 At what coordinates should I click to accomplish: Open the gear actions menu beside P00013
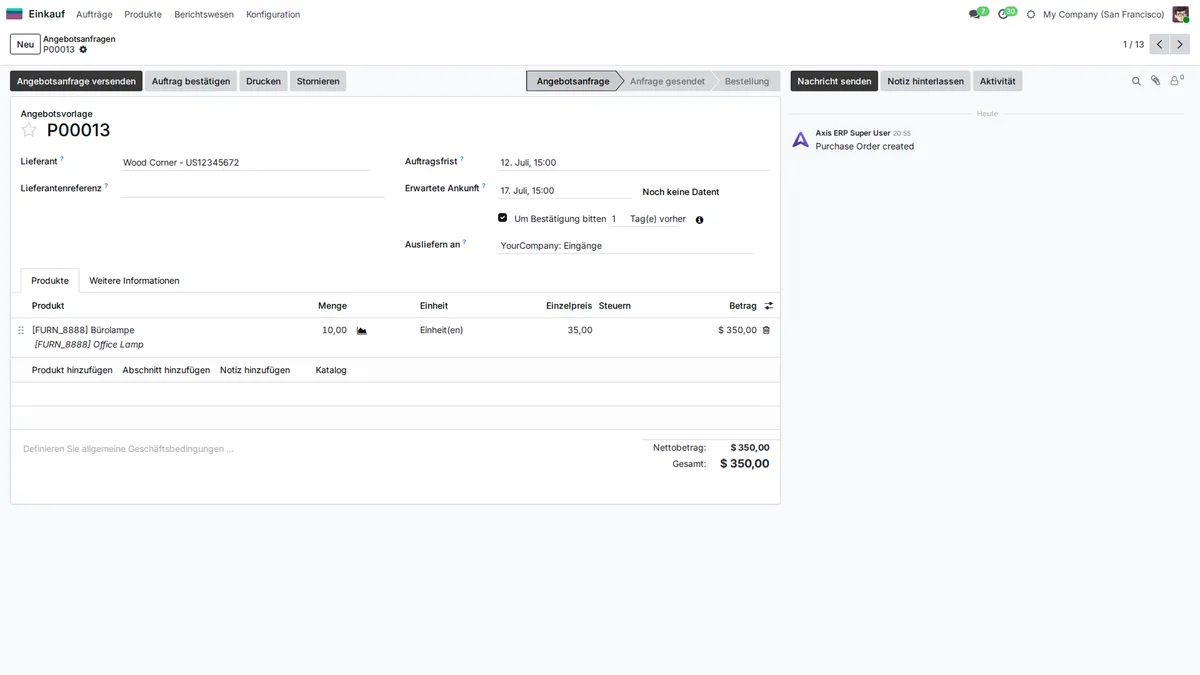coord(83,49)
